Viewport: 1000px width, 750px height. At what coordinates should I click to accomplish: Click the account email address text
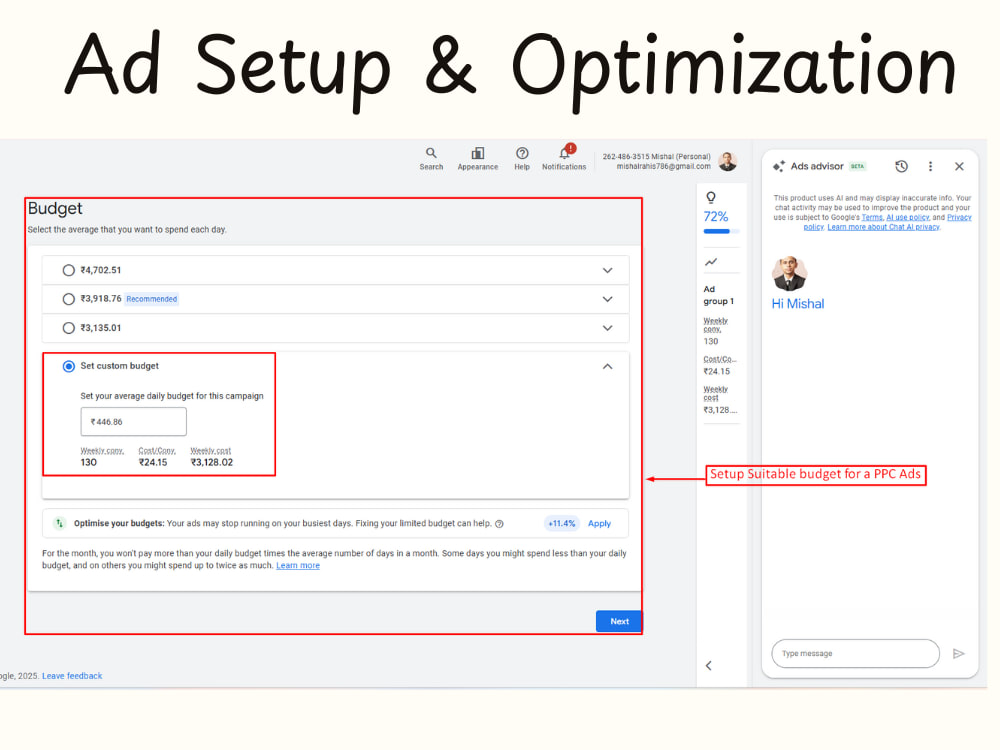663,166
